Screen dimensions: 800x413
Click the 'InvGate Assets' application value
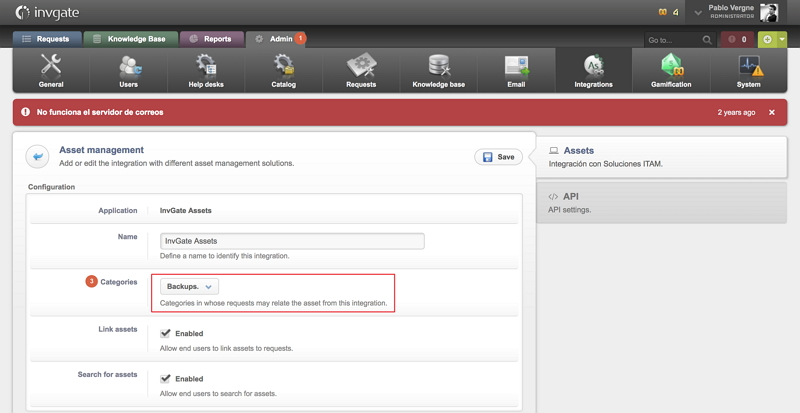[186, 210]
